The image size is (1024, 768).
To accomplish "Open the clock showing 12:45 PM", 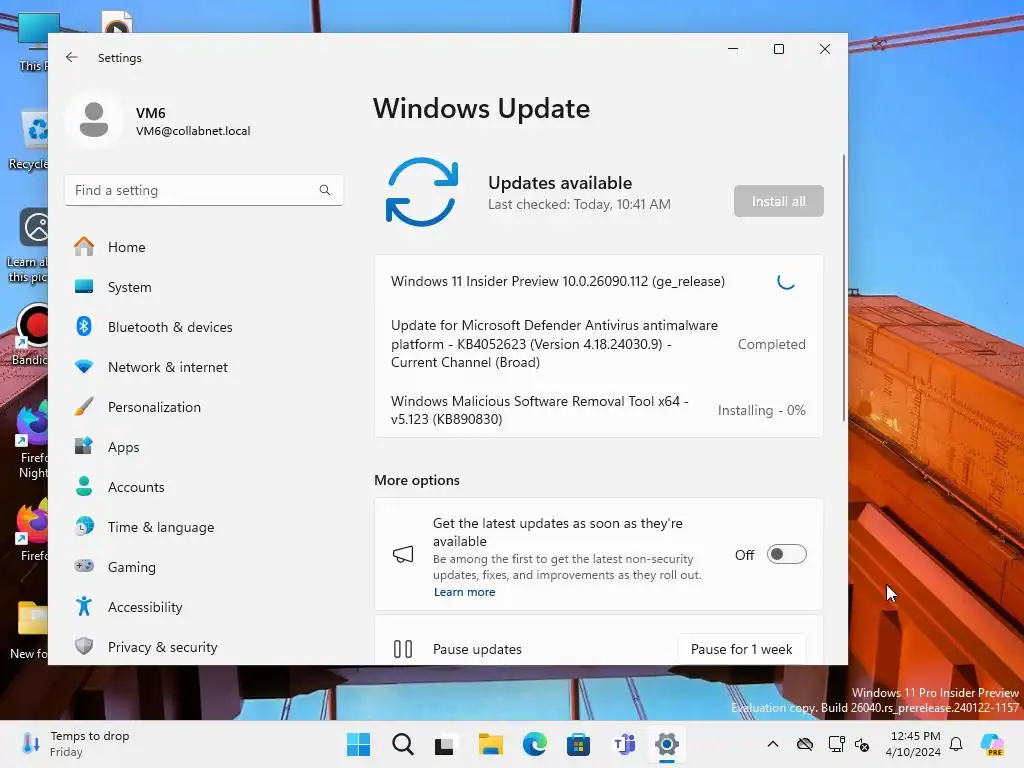I will click(x=913, y=744).
